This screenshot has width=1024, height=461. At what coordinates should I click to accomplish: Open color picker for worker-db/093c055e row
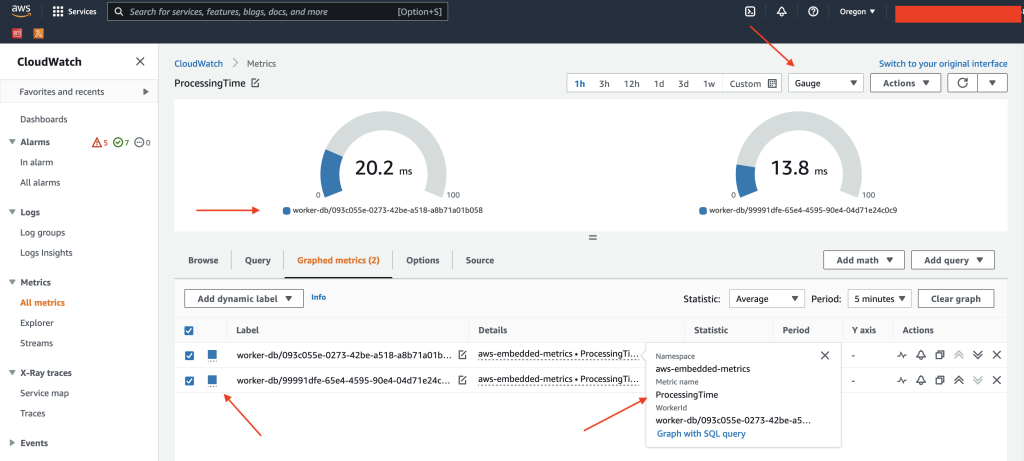(x=212, y=356)
